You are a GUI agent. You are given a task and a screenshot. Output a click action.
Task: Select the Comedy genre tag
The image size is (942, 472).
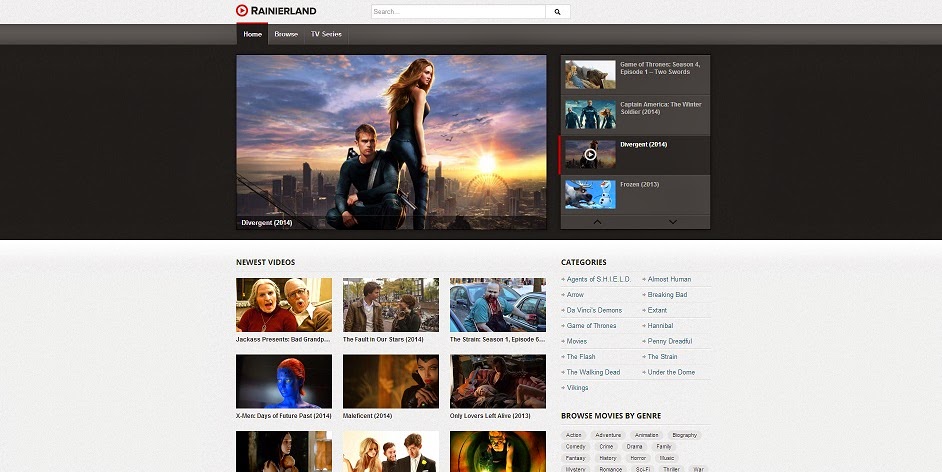coord(576,446)
